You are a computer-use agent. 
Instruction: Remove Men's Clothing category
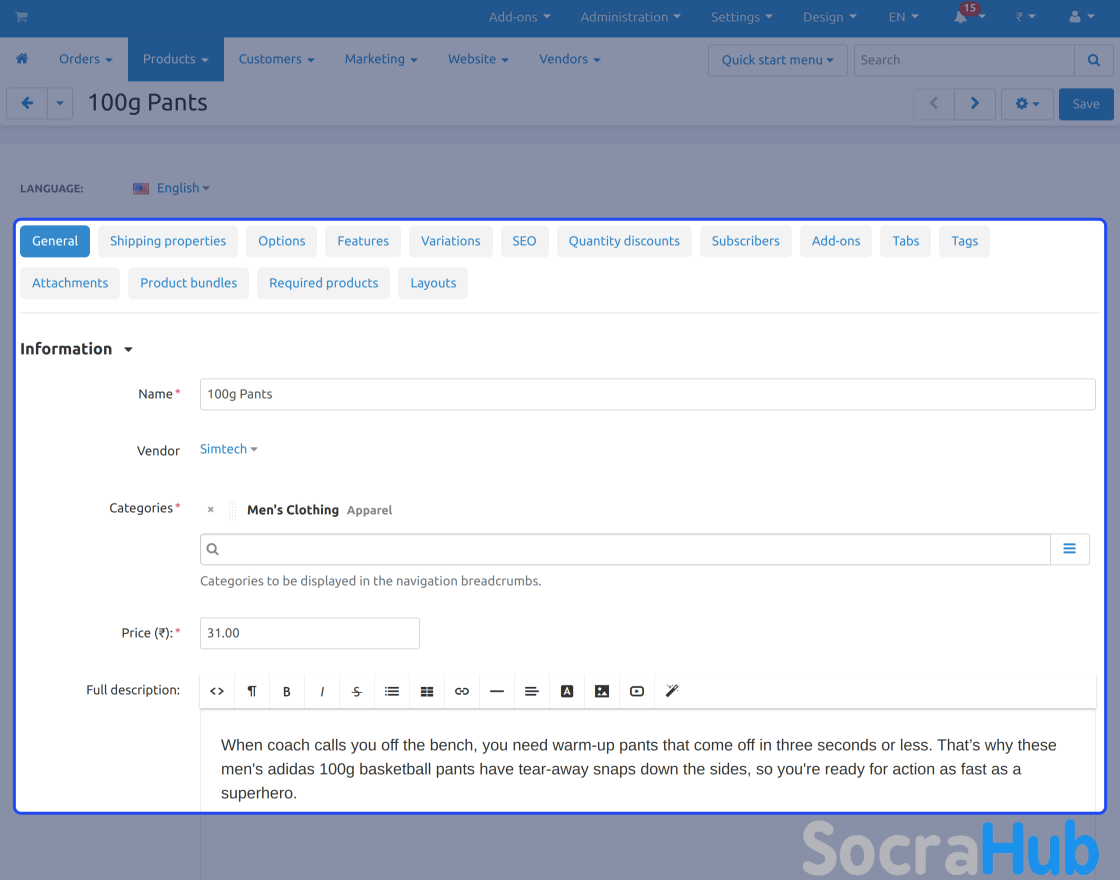tap(210, 510)
